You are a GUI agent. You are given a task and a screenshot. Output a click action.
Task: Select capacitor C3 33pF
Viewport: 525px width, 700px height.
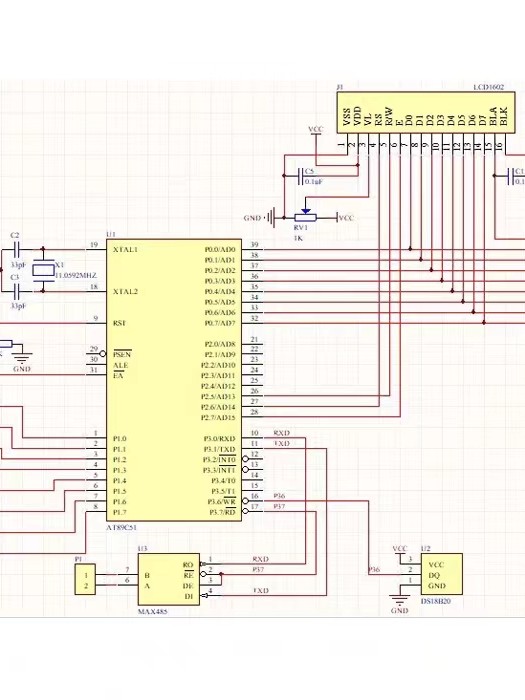17,292
